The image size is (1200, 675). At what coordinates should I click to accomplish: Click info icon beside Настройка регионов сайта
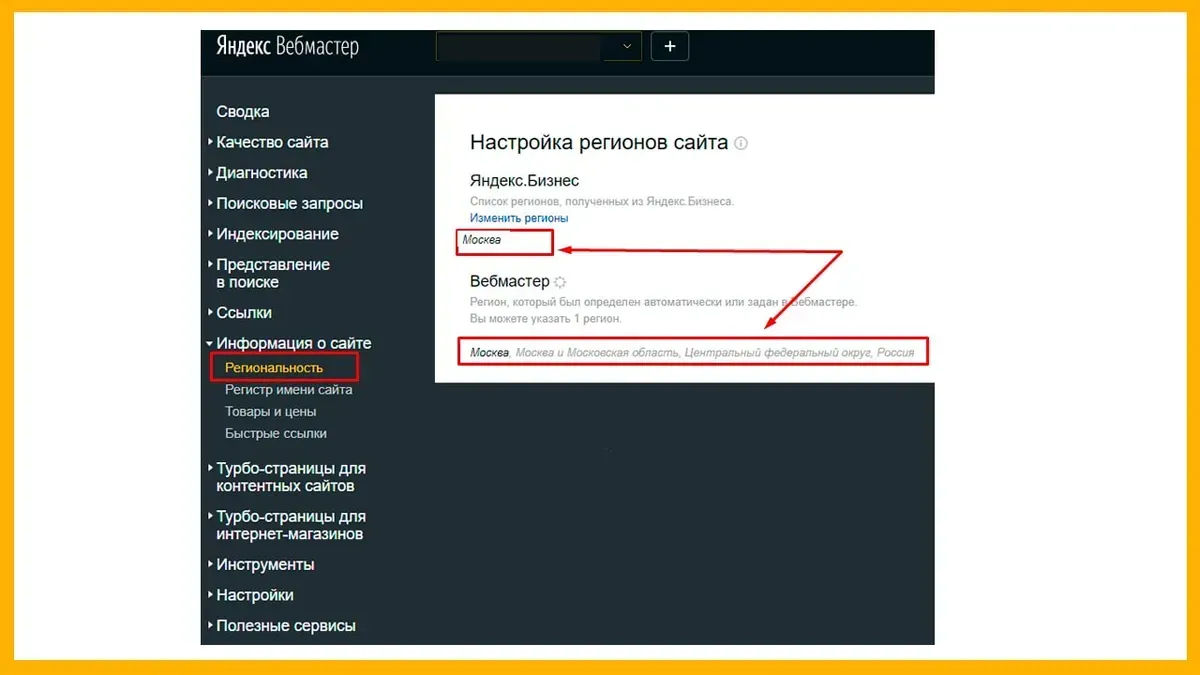tap(741, 143)
